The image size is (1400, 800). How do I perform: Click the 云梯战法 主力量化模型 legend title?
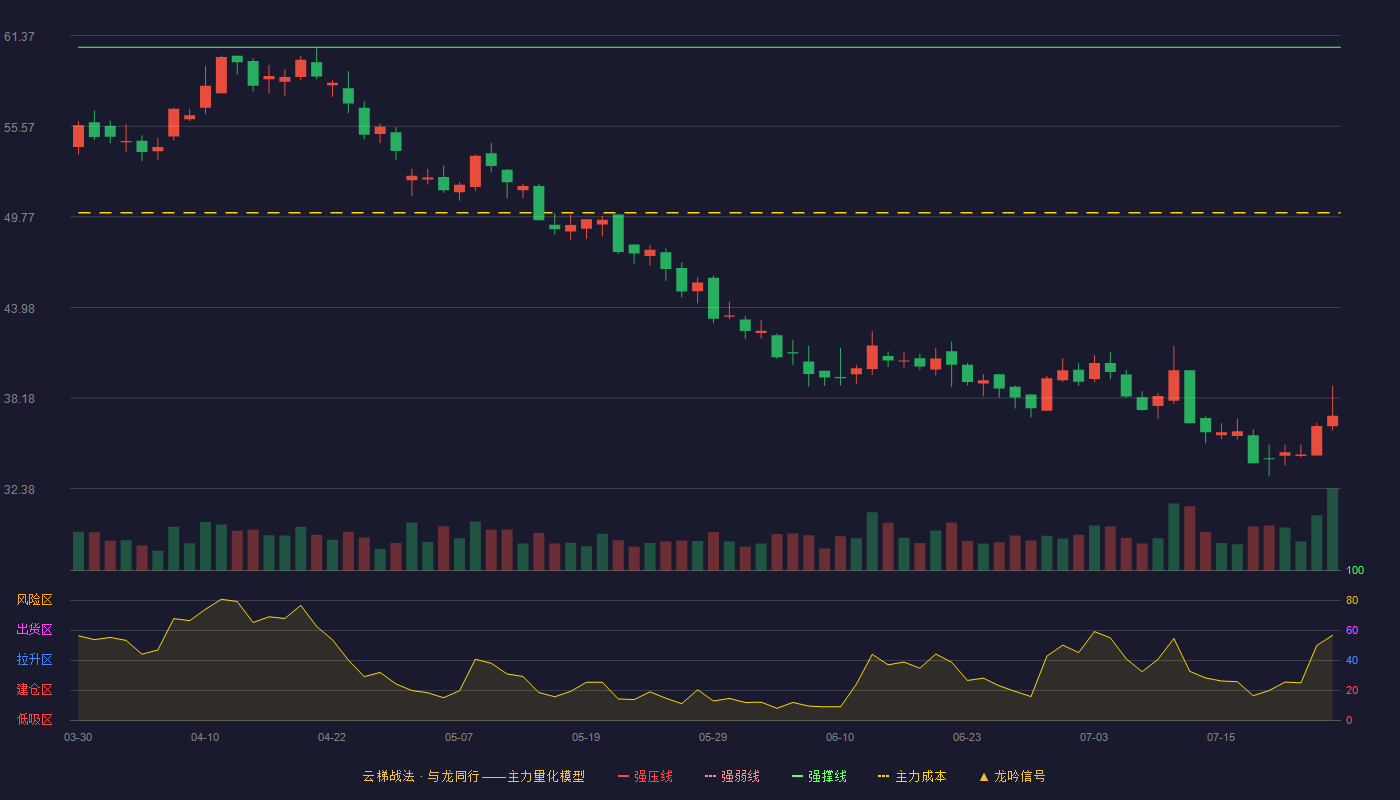[x=474, y=776]
